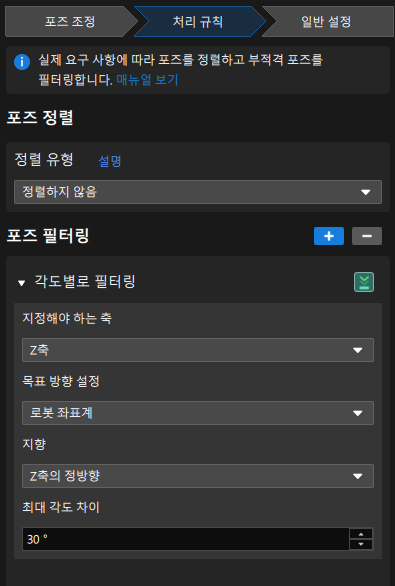Increase 최대 각도 차이 with up arrow
The height and width of the screenshot is (586, 395).
[x=361, y=534]
